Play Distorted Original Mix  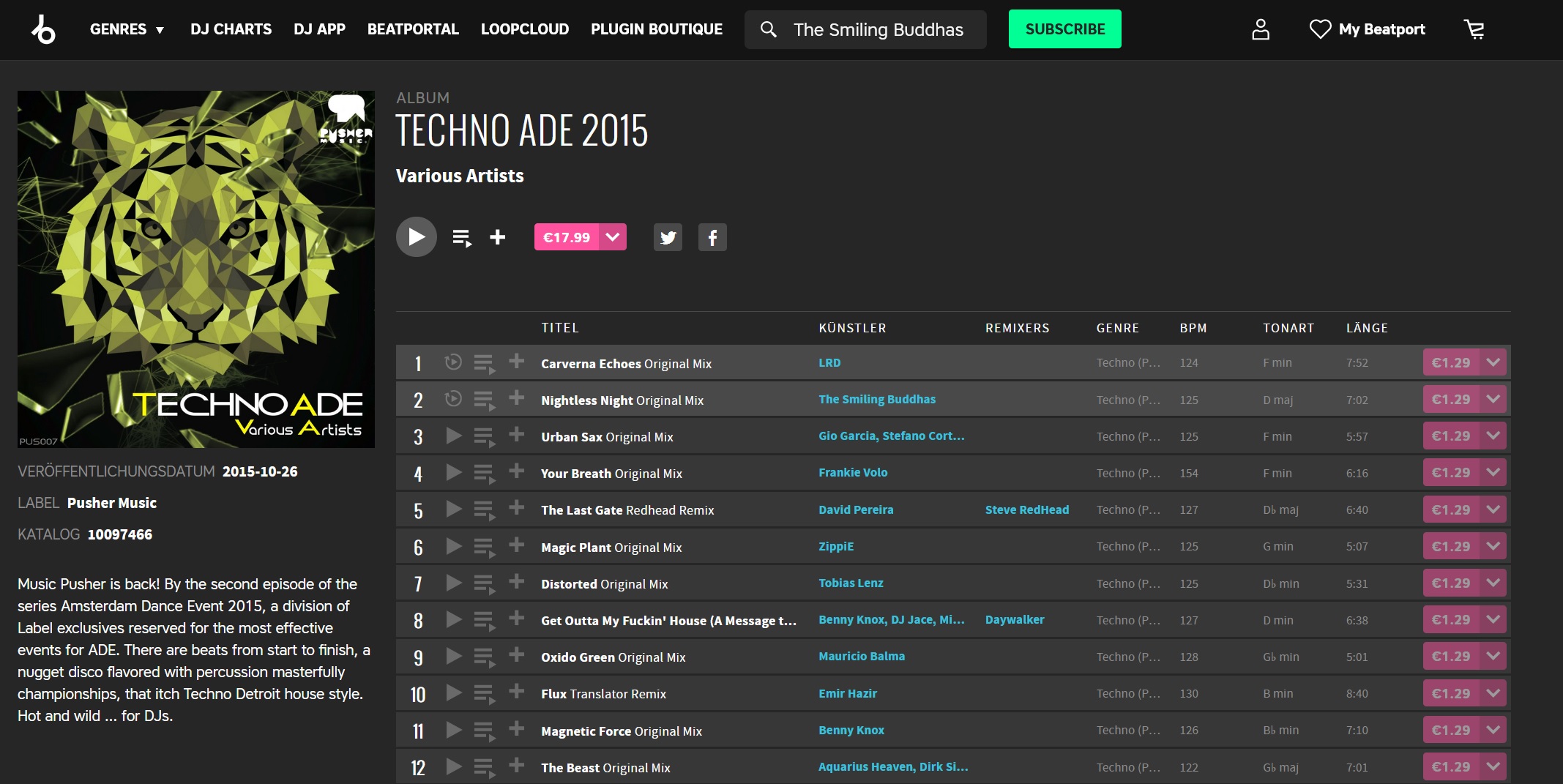click(x=453, y=583)
